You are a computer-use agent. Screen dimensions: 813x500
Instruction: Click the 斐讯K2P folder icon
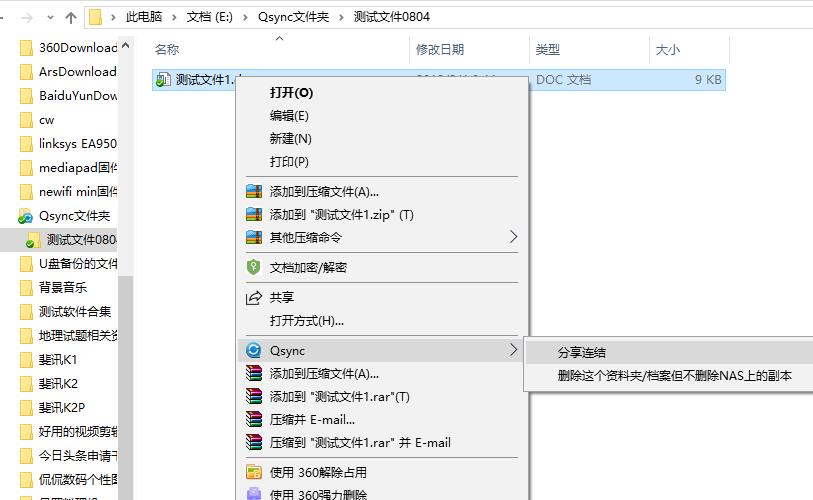(26, 408)
